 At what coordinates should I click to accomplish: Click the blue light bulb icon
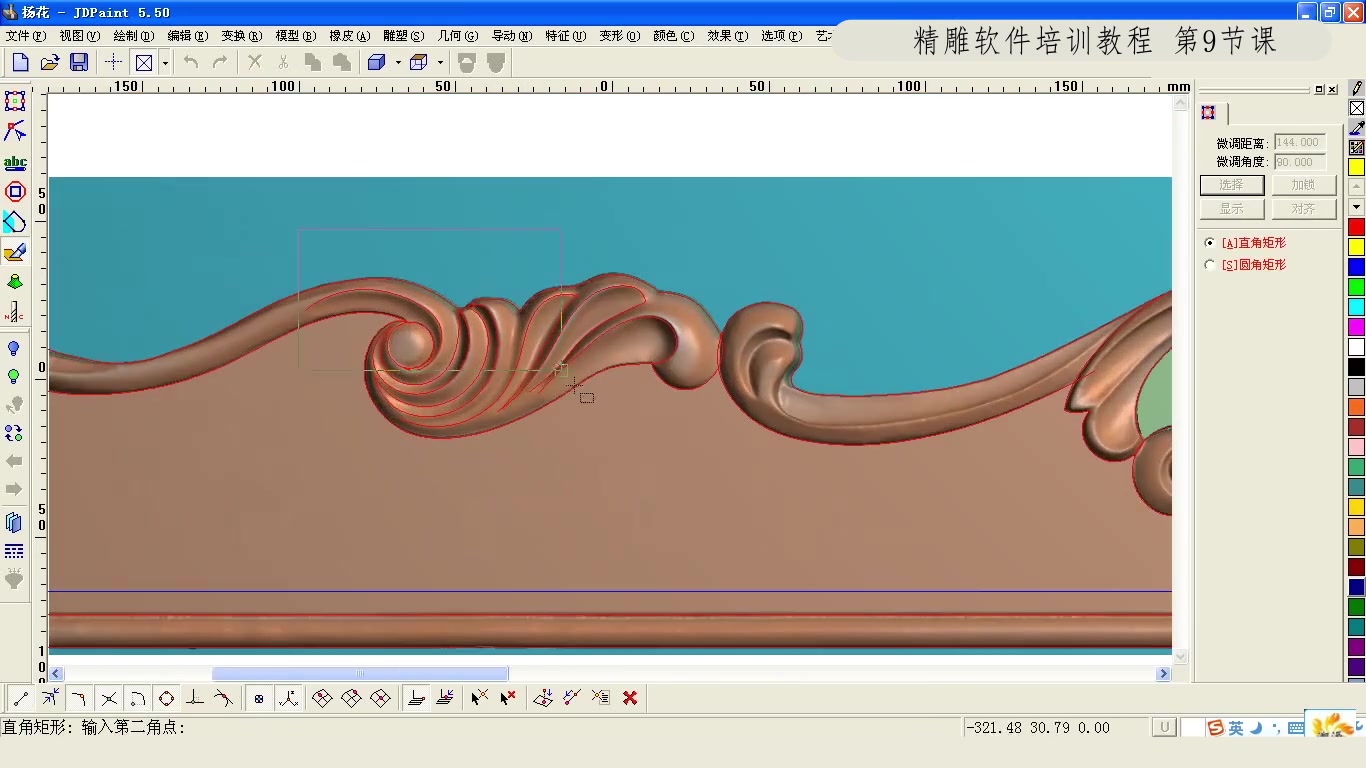[x=14, y=349]
